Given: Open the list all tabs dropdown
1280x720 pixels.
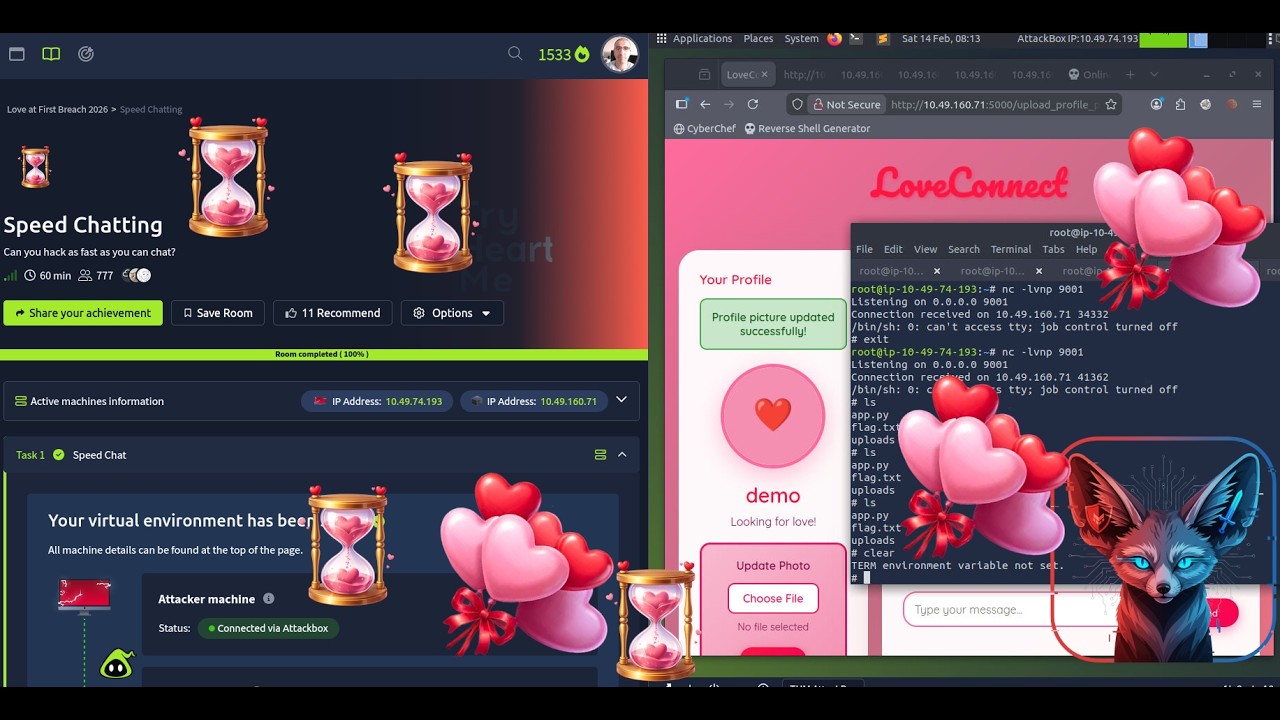Looking at the screenshot, I should [1154, 75].
